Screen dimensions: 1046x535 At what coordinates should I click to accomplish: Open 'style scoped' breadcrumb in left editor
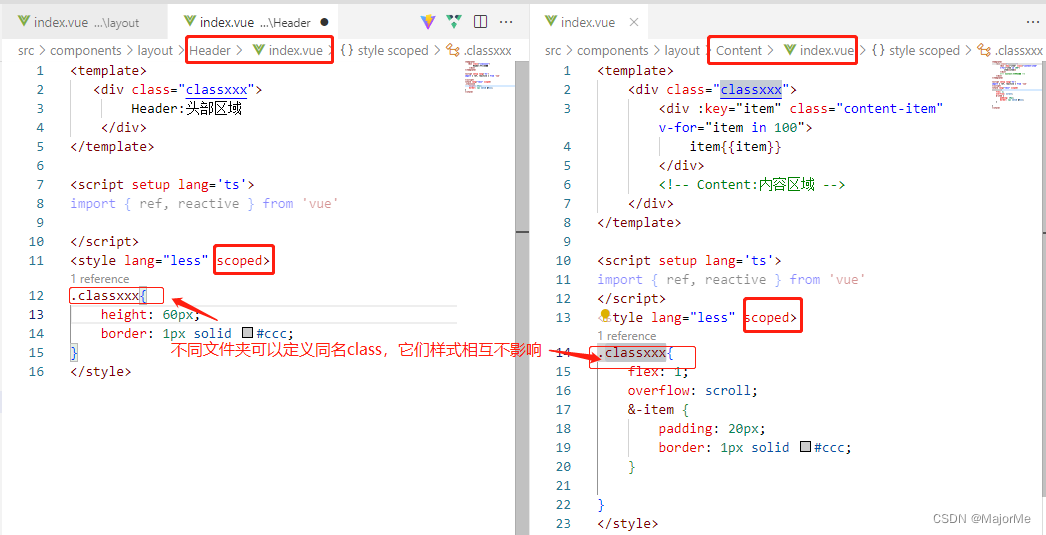pos(384,51)
